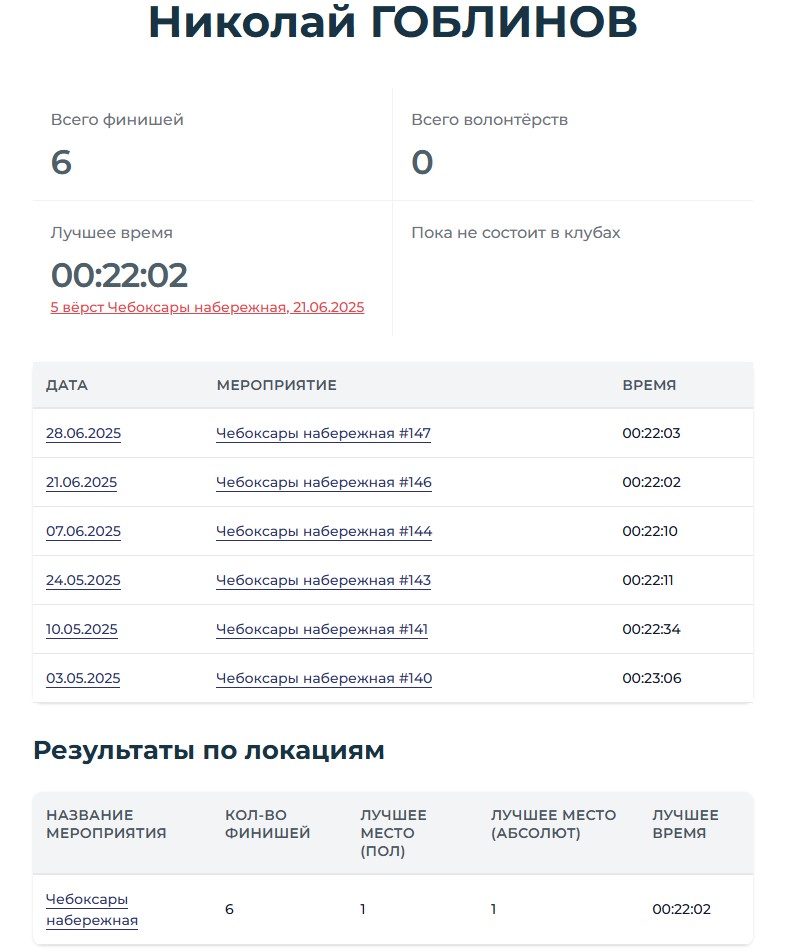Open event Чебоксары набережная #144
This screenshot has width=787, height=952.
pyautogui.click(x=324, y=531)
